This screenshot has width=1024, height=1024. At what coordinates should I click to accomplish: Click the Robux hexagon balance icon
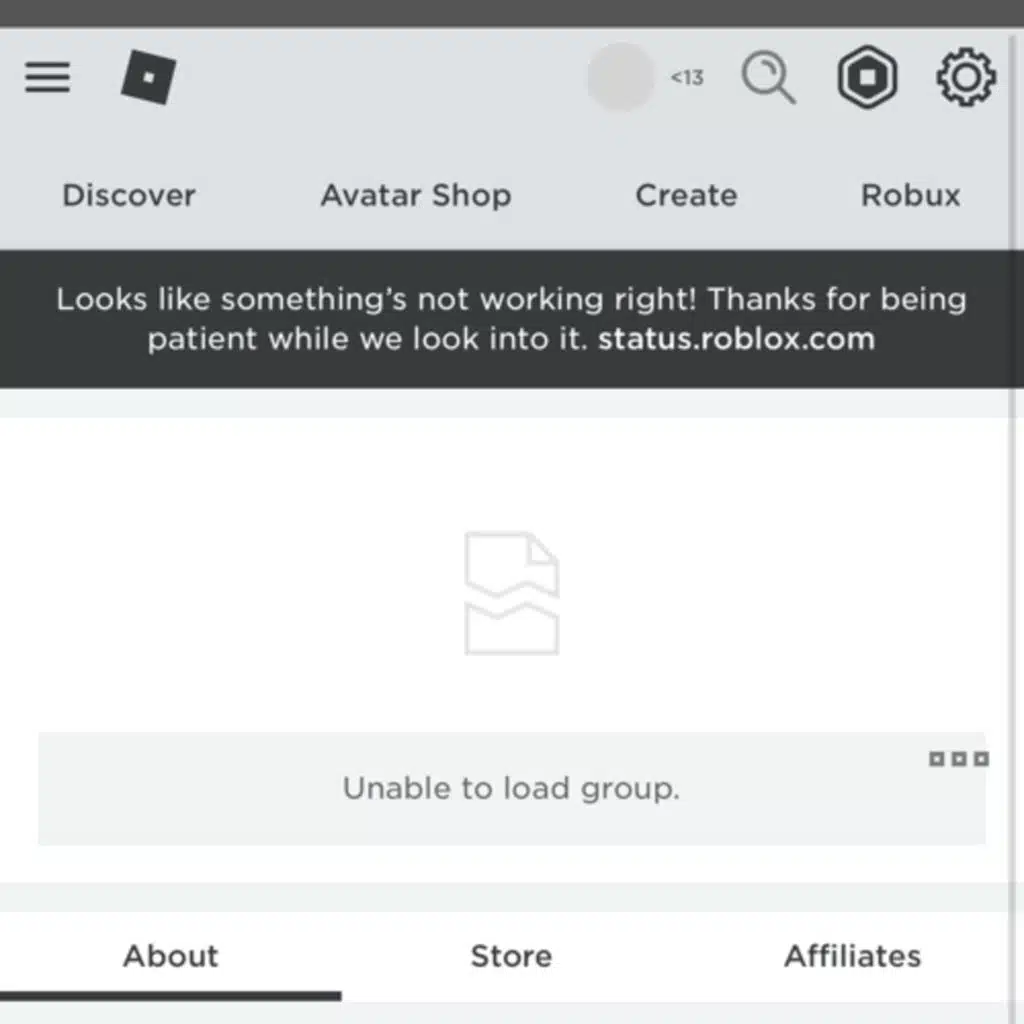point(867,78)
